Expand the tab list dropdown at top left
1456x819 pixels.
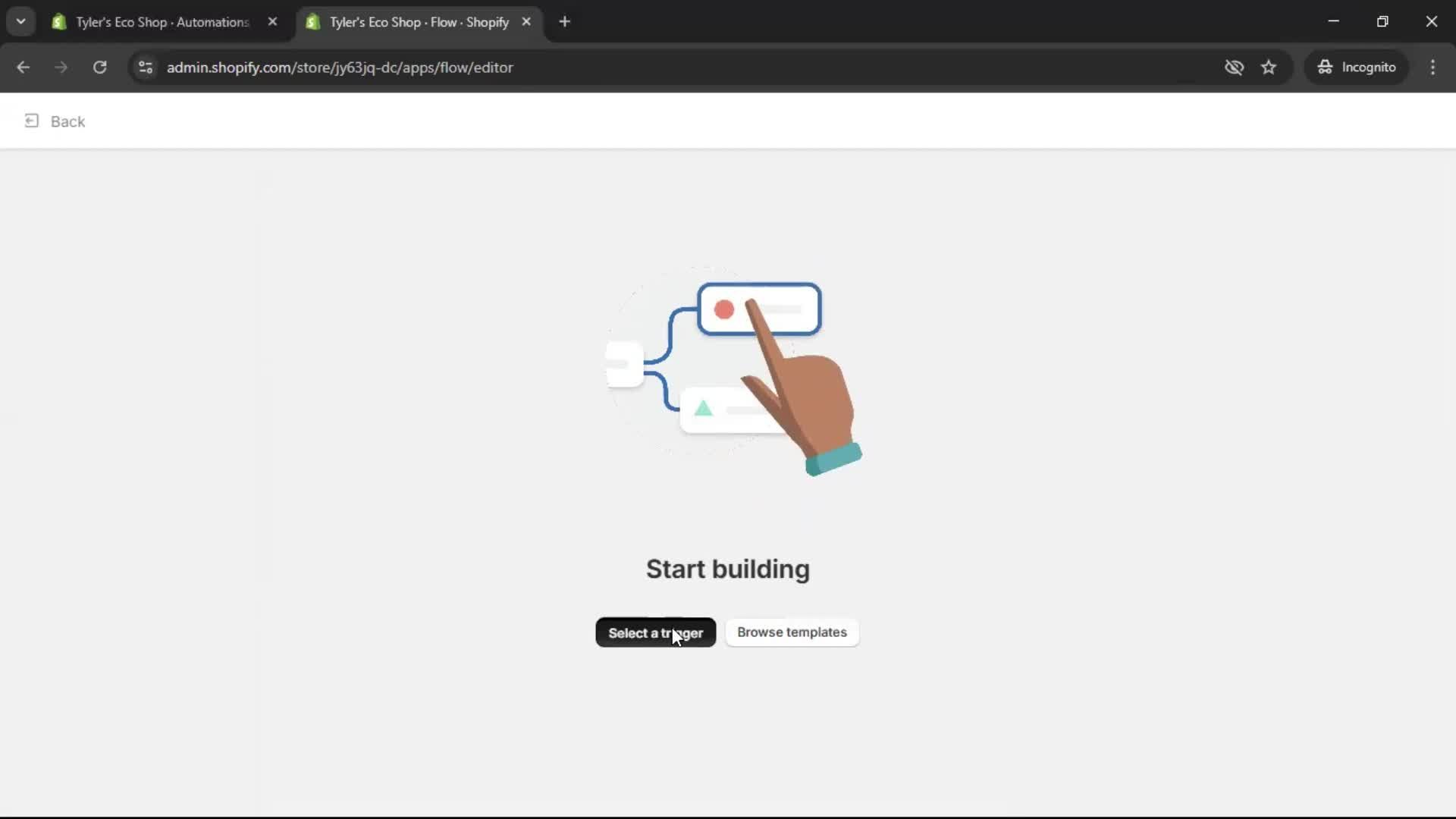[x=20, y=21]
